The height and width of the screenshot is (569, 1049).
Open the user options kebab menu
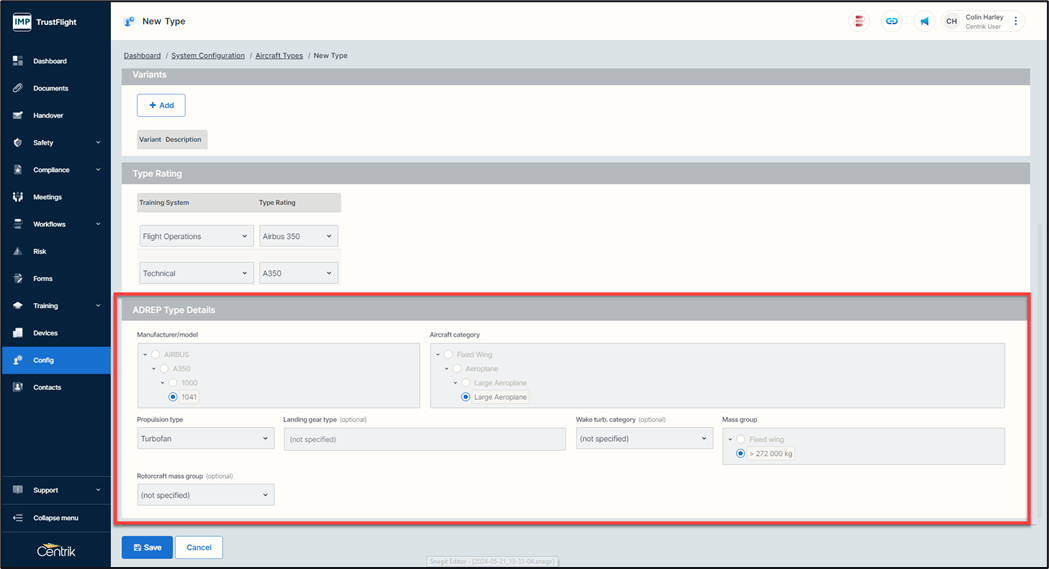pos(1016,21)
